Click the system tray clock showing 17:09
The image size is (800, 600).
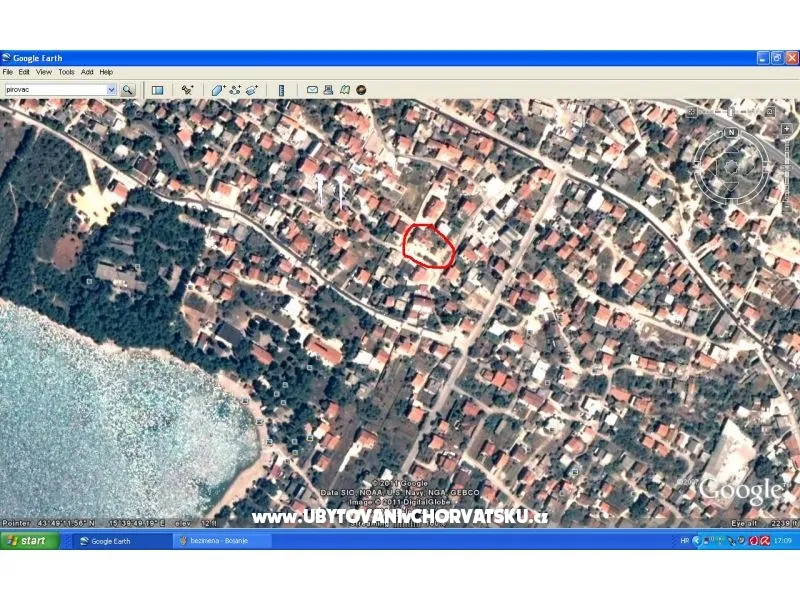783,541
